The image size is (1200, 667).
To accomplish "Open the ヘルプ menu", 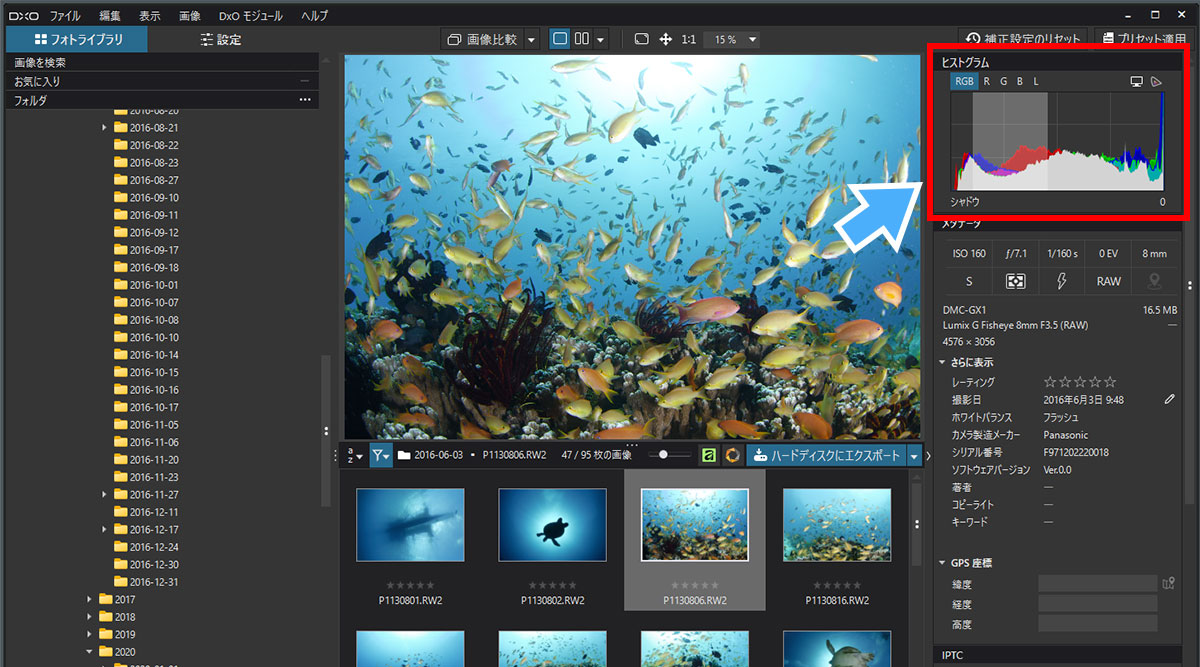I will [x=314, y=15].
